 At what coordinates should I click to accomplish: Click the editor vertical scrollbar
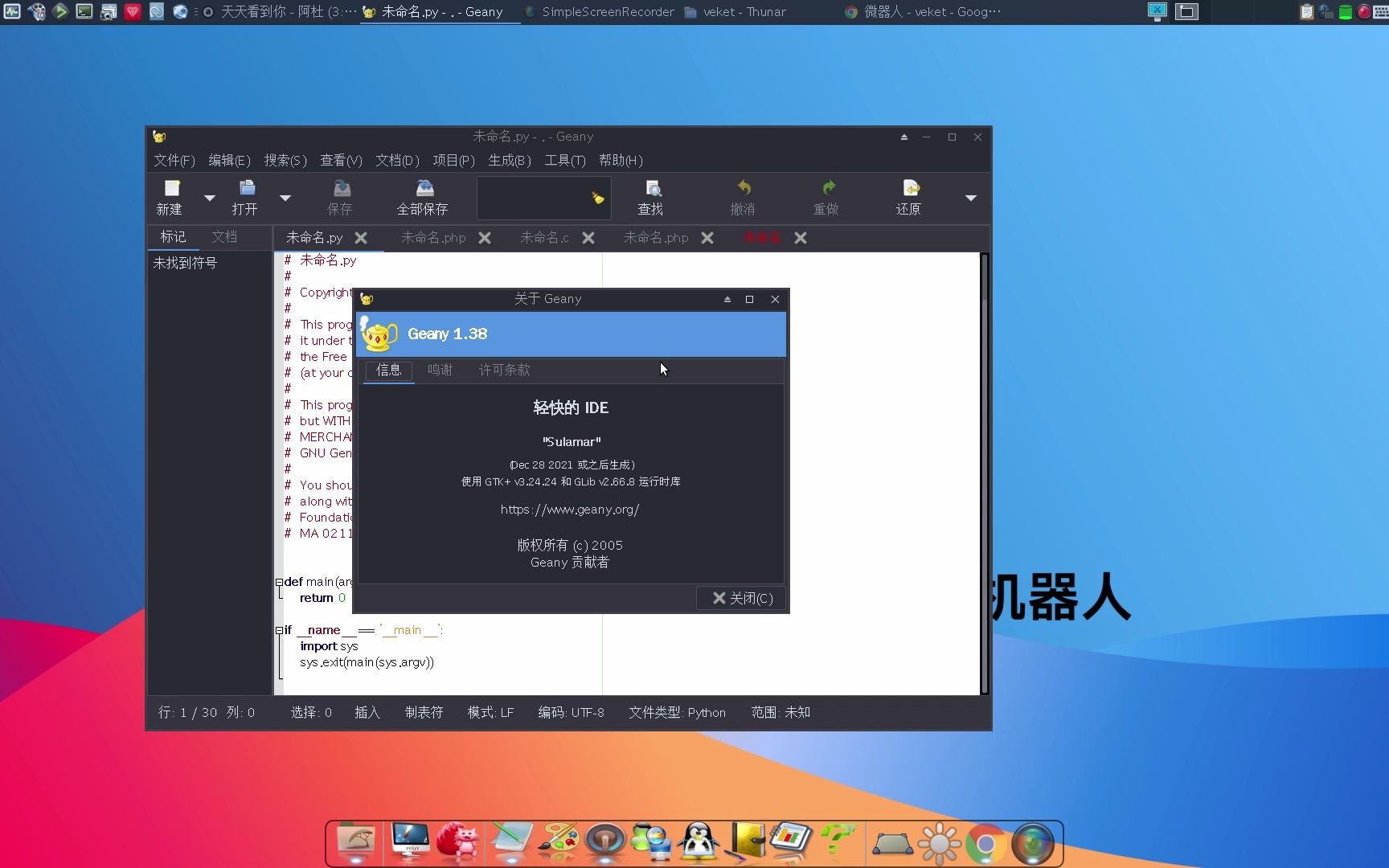click(985, 473)
